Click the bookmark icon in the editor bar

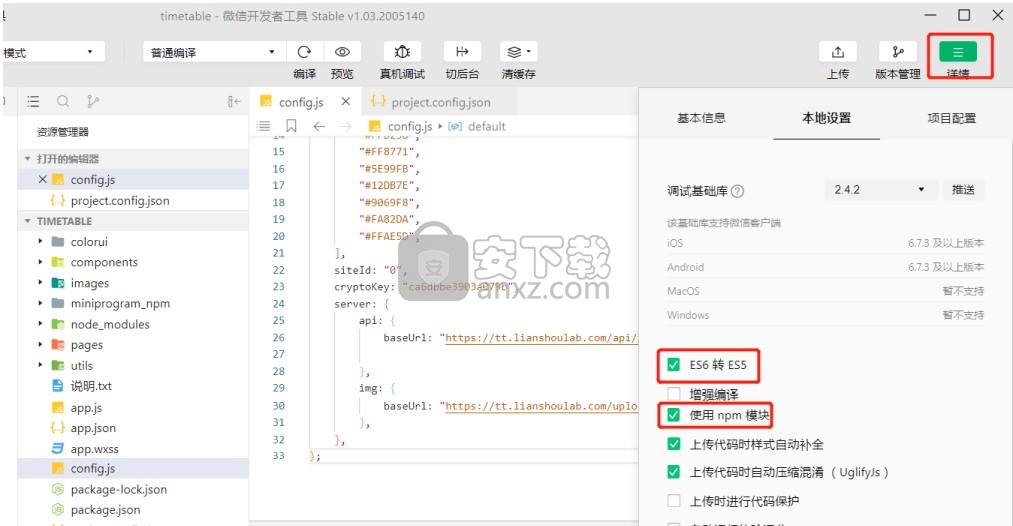(x=291, y=126)
